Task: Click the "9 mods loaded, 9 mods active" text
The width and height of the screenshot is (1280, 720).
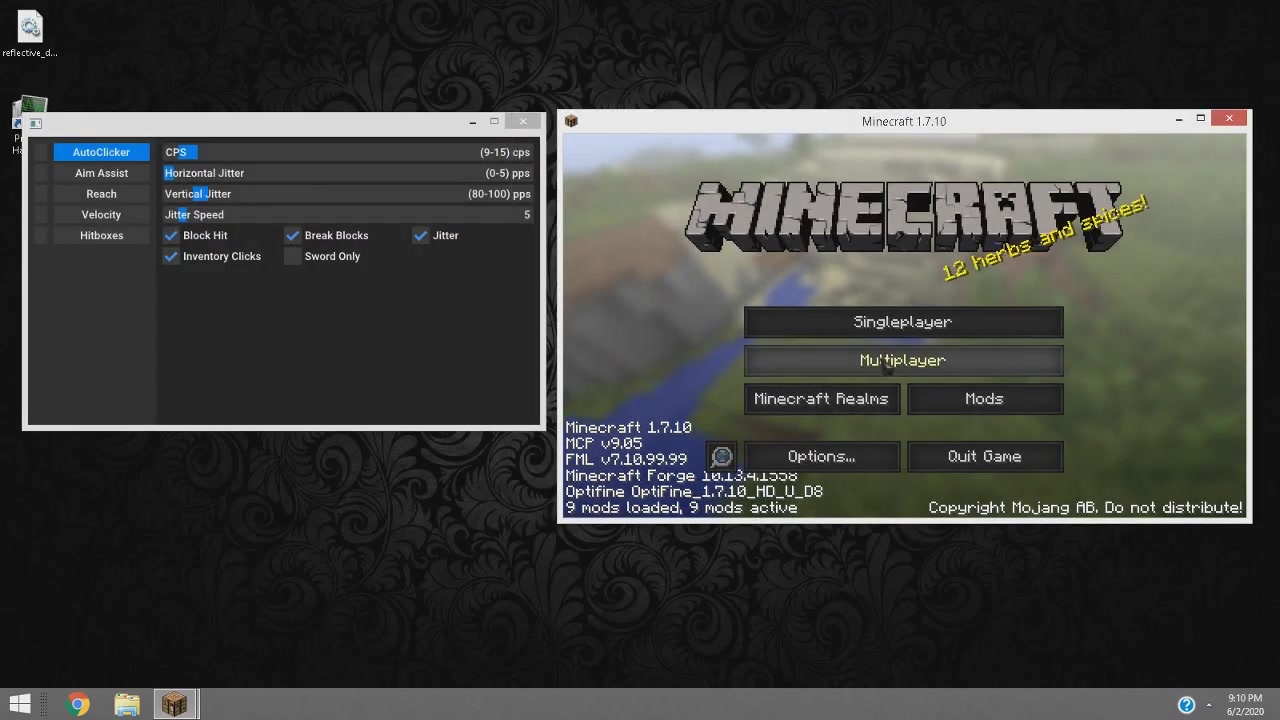Action: (x=681, y=508)
